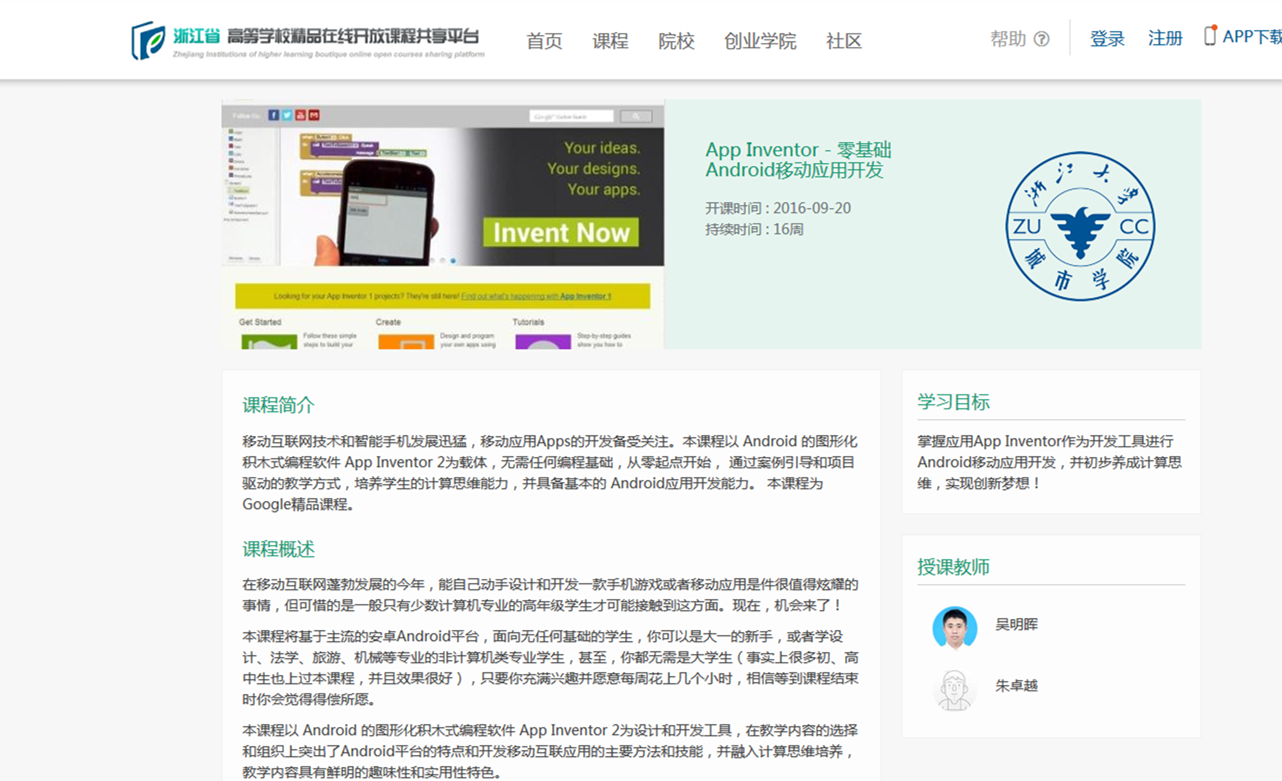Click the App Inventor course banner image
The image size is (1282, 781).
click(443, 224)
